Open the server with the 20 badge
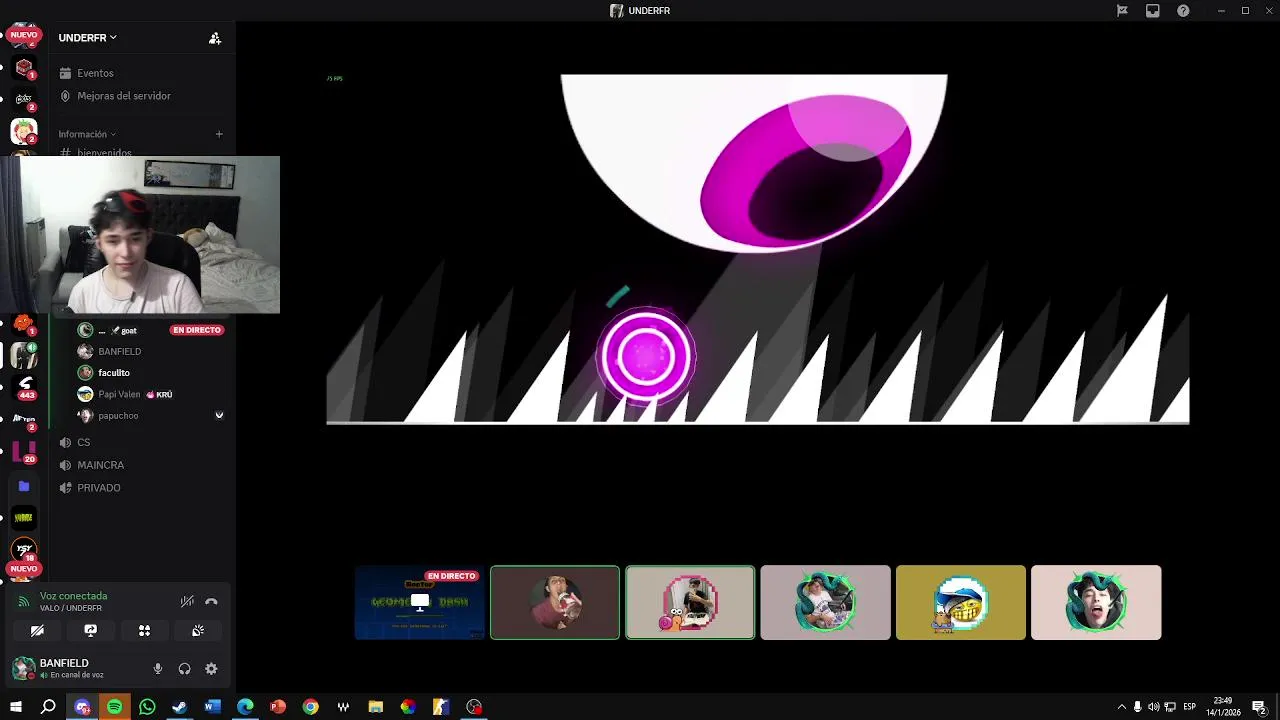The height and width of the screenshot is (720, 1280). [24, 452]
